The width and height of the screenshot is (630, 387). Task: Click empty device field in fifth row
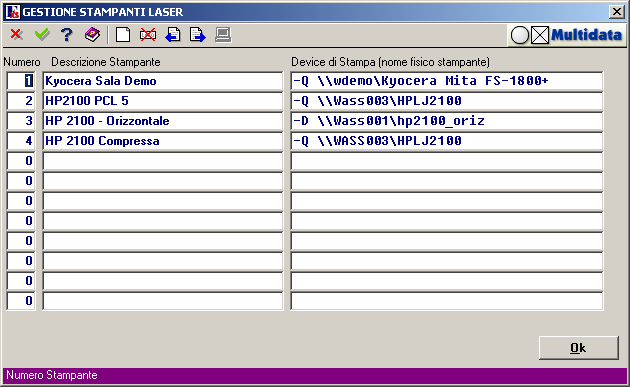tap(447, 161)
